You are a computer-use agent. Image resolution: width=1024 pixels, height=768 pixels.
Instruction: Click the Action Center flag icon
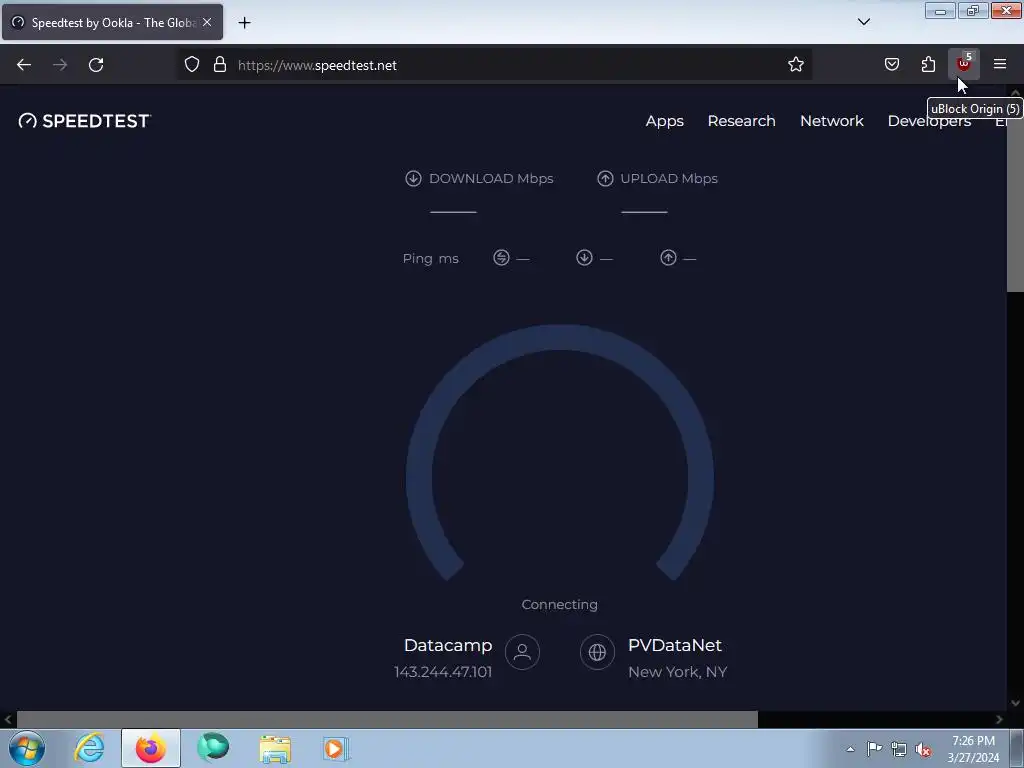click(874, 749)
